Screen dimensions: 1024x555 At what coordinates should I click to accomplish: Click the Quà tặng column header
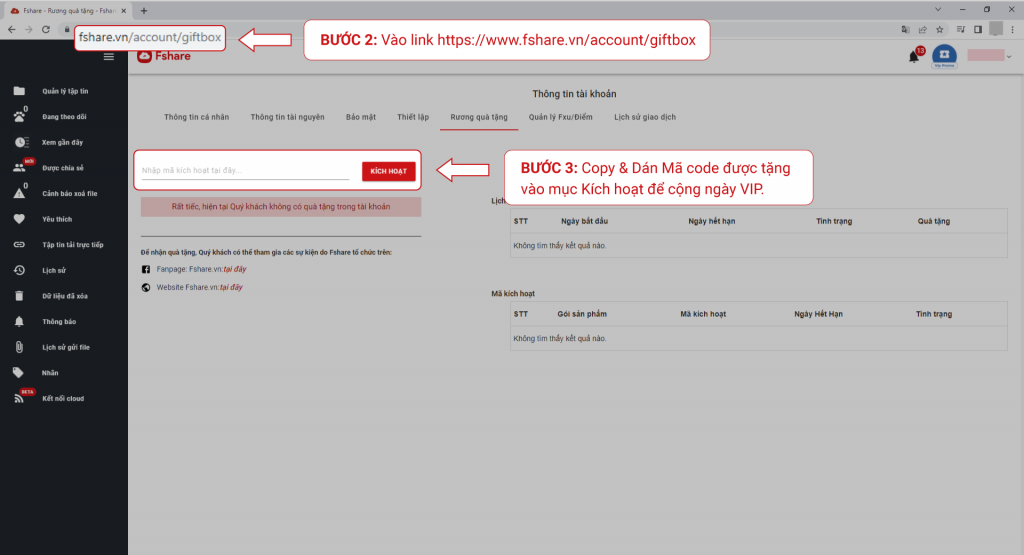point(934,221)
